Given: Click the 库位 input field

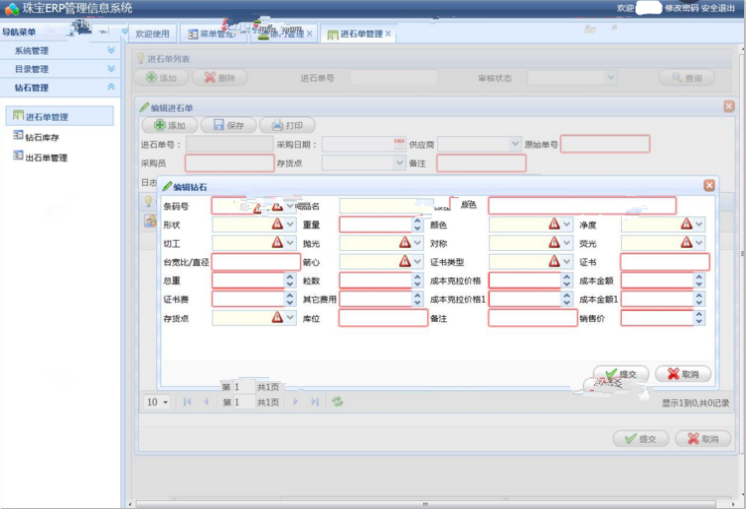Looking at the screenshot, I should pyautogui.click(x=381, y=318).
